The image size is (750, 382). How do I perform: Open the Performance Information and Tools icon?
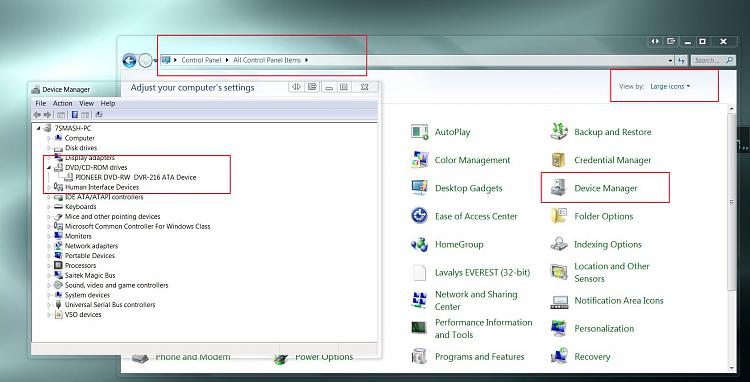coord(419,328)
